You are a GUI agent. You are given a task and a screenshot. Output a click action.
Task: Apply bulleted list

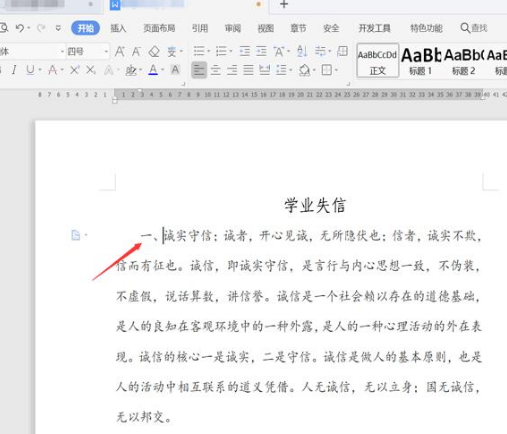coord(199,51)
